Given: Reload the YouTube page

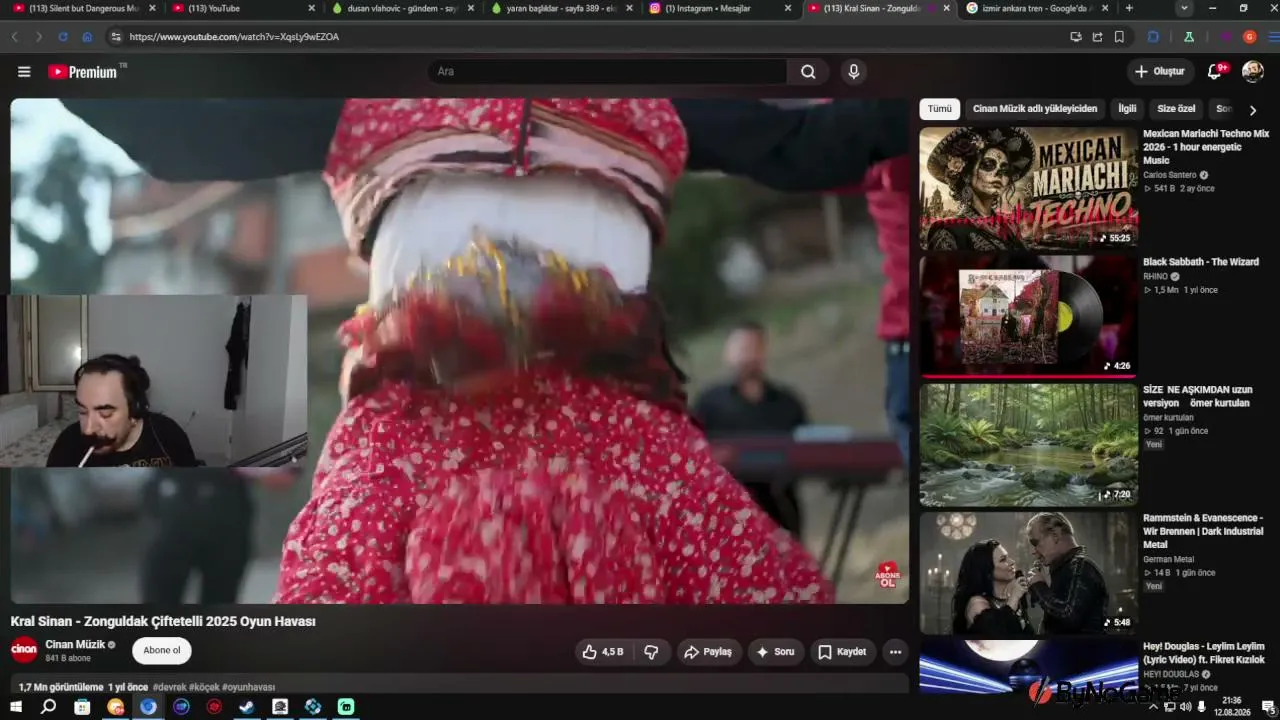Looking at the screenshot, I should [x=63, y=37].
